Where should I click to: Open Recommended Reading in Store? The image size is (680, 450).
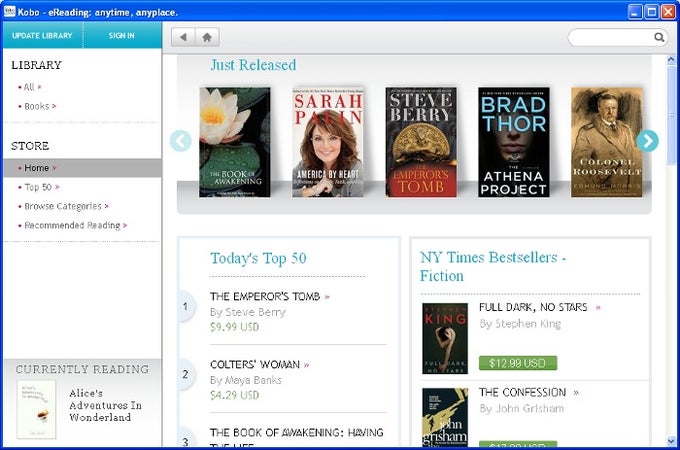point(72,225)
